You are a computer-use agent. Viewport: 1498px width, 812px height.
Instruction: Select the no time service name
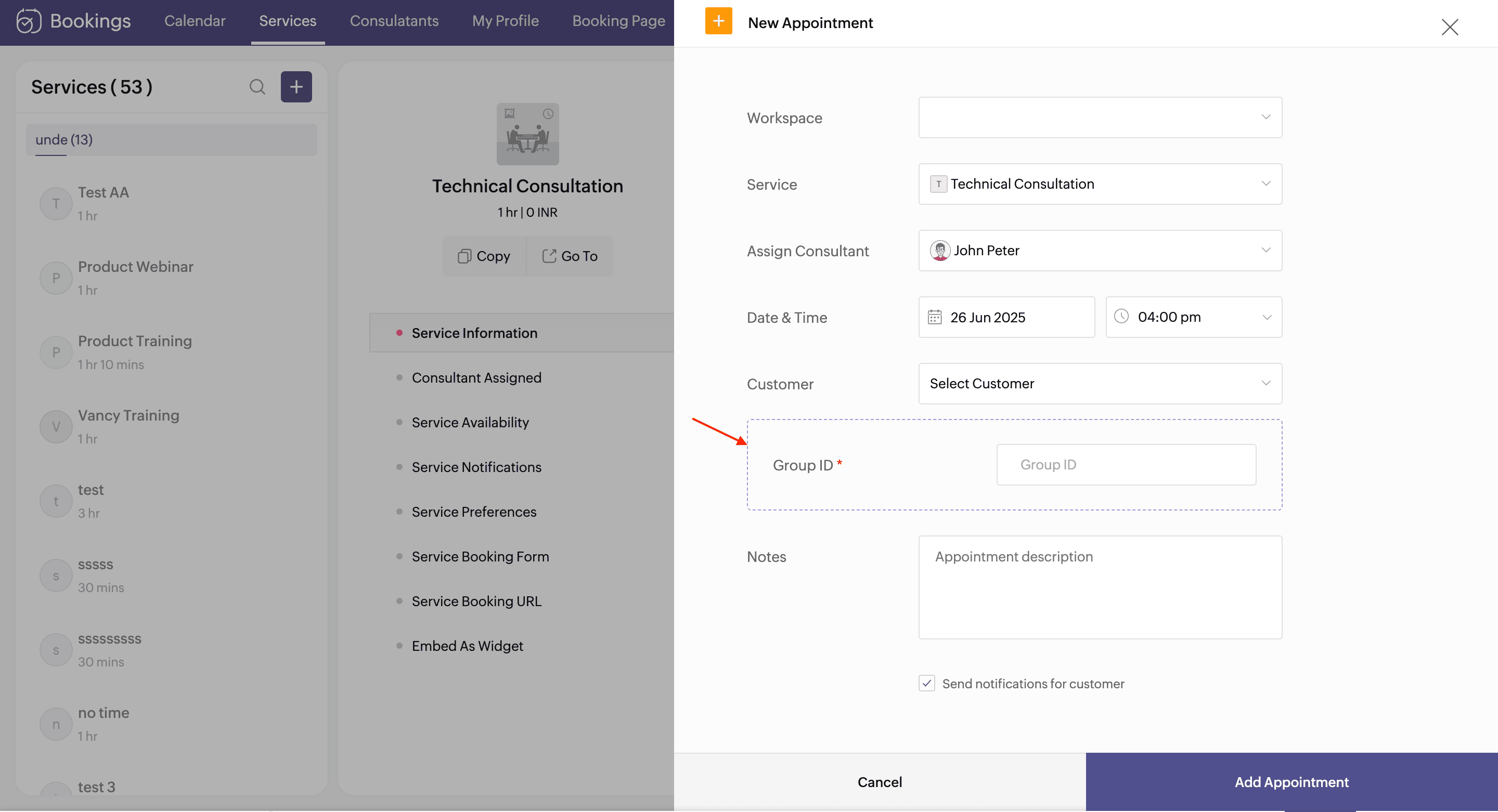tap(104, 713)
